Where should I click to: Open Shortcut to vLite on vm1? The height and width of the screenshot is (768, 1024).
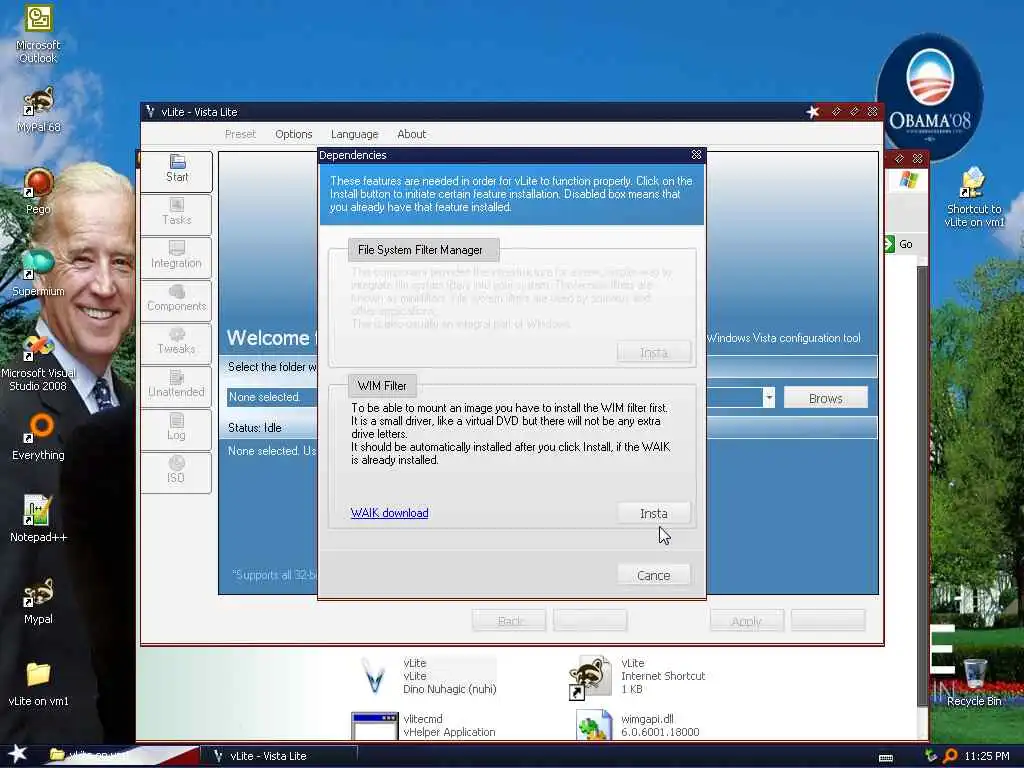pyautogui.click(x=974, y=197)
